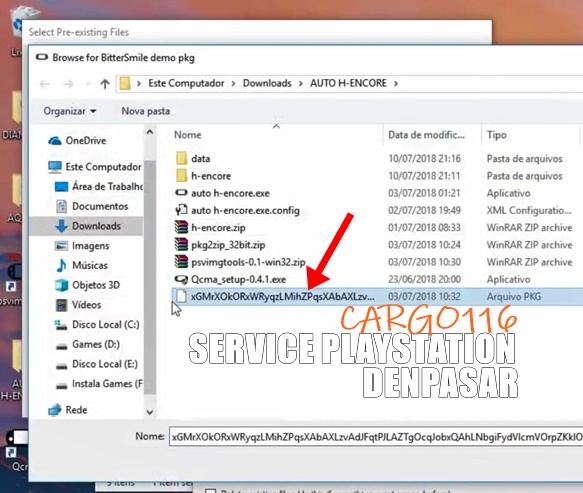Click the Vídeos film icon

tap(61, 305)
